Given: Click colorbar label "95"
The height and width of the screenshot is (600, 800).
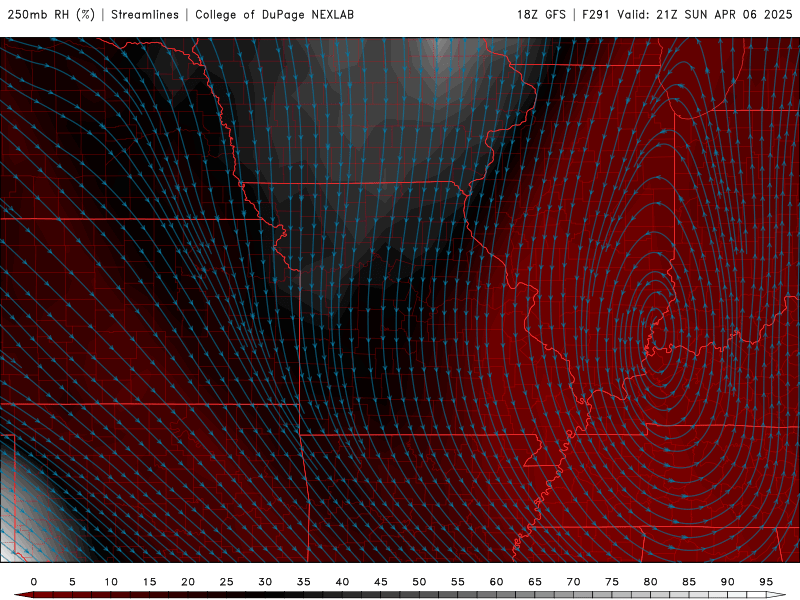Looking at the screenshot, I should tap(766, 582).
